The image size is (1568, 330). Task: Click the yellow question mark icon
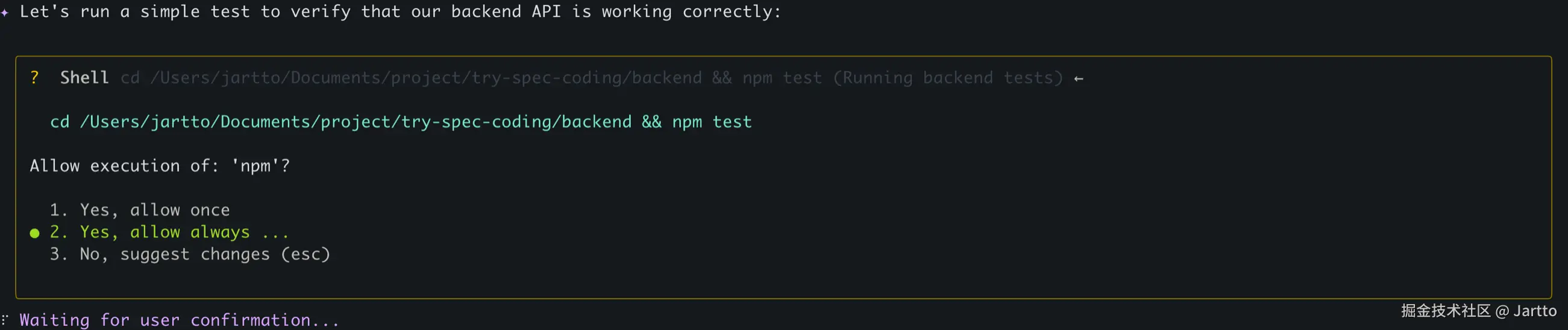coord(35,78)
